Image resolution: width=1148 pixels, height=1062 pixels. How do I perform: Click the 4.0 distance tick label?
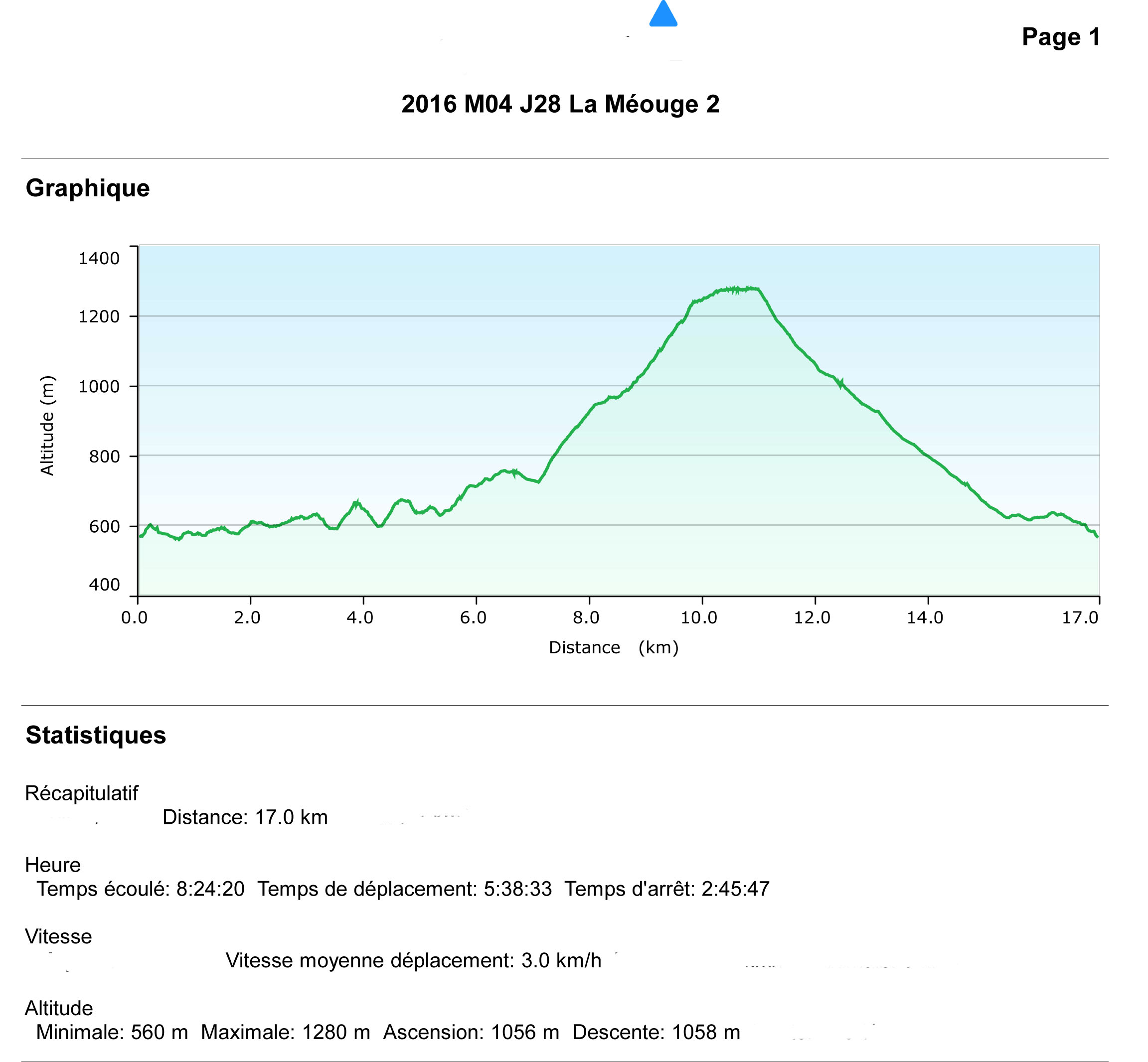(x=360, y=618)
